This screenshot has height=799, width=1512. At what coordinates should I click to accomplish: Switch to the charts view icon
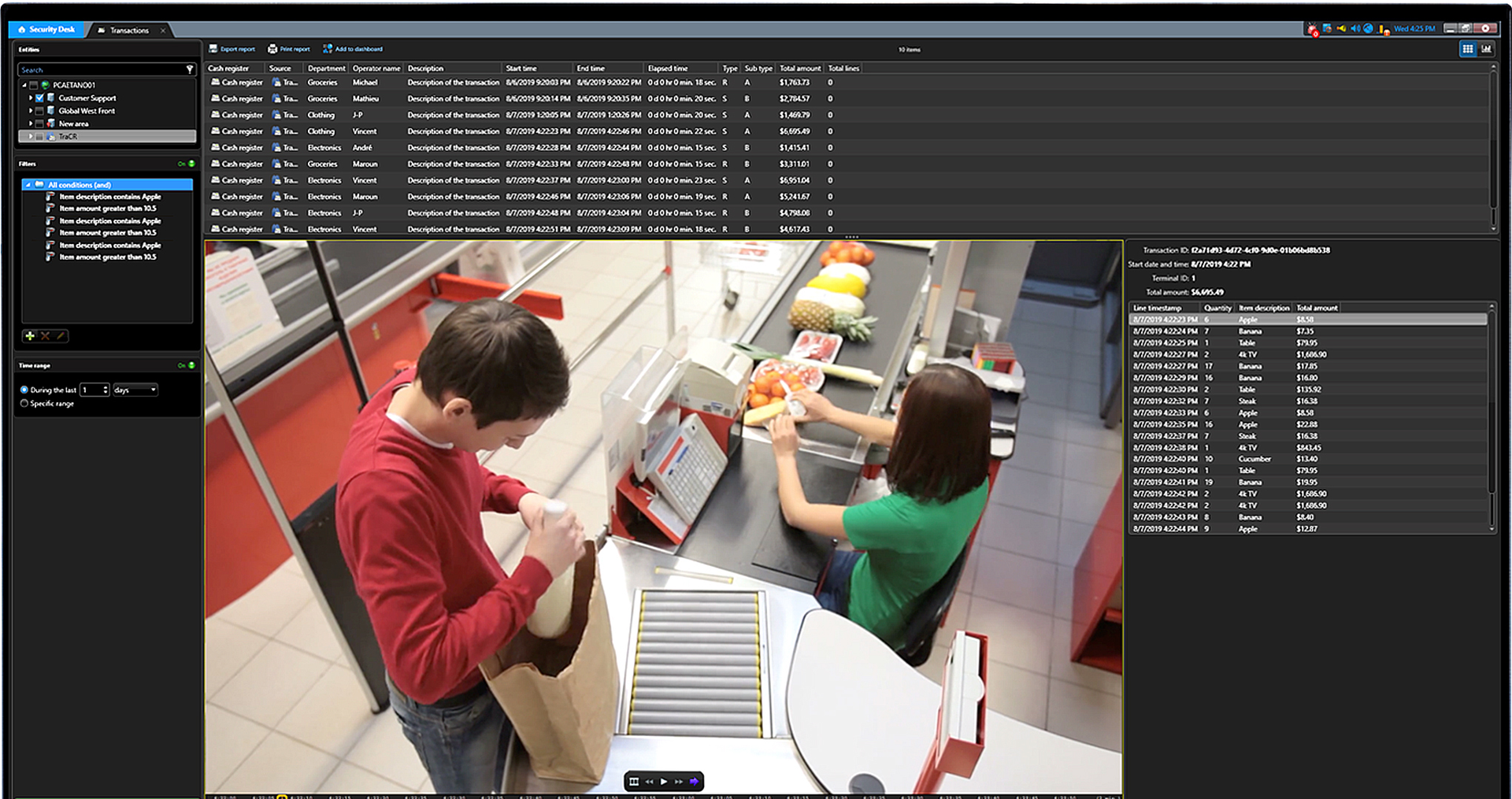[x=1486, y=49]
